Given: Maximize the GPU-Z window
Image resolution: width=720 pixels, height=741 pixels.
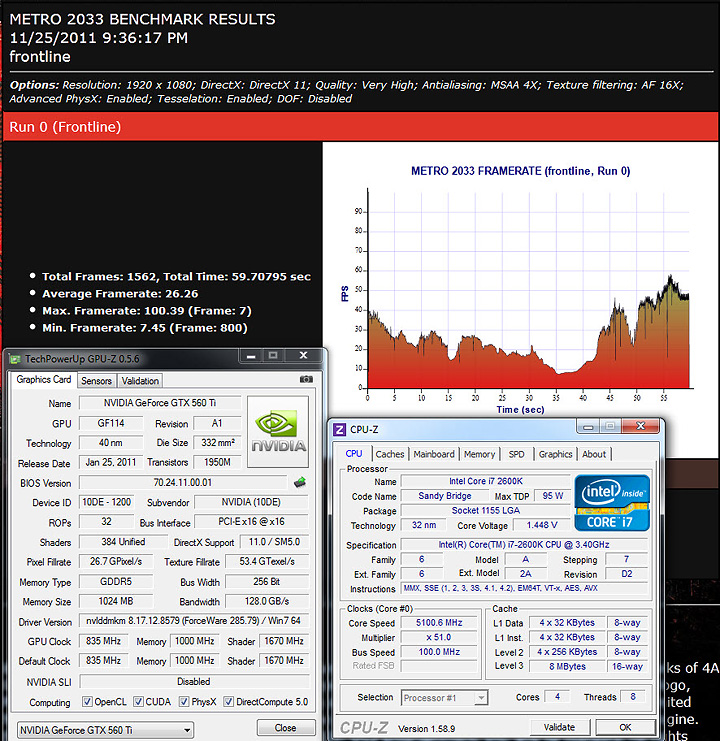Looking at the screenshot, I should click(273, 355).
